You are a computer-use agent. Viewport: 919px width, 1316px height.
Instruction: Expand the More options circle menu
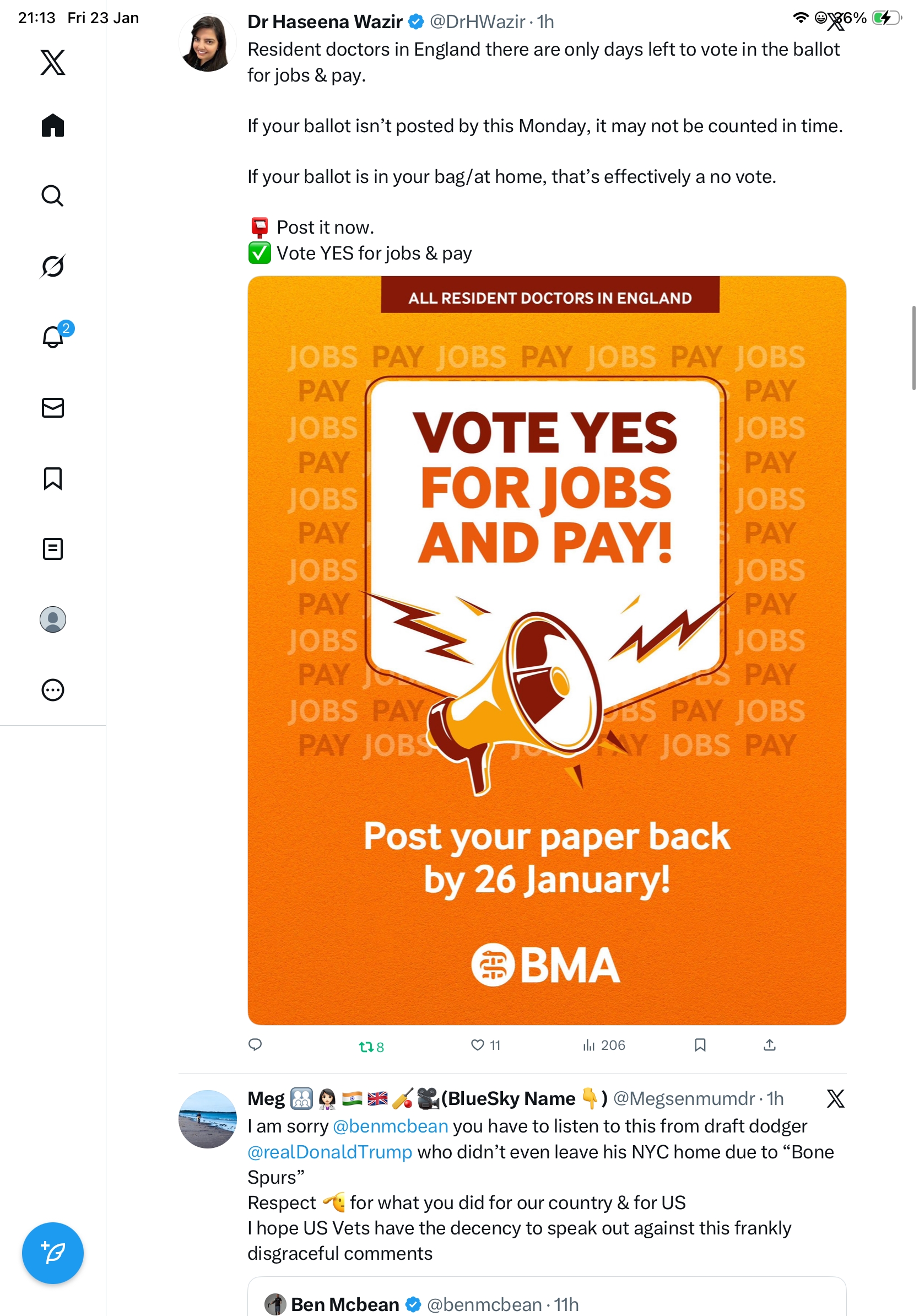coord(53,689)
